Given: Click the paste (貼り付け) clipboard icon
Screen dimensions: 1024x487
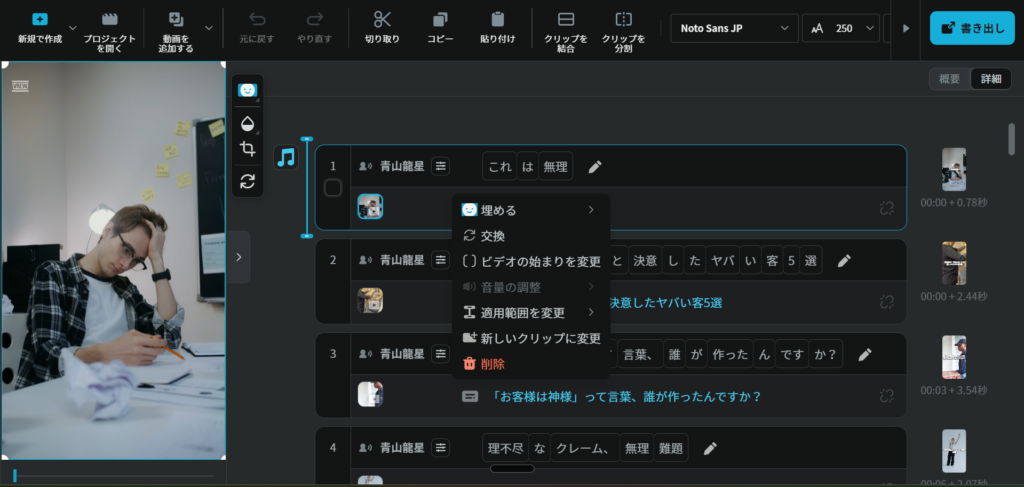Looking at the screenshot, I should tap(497, 20).
